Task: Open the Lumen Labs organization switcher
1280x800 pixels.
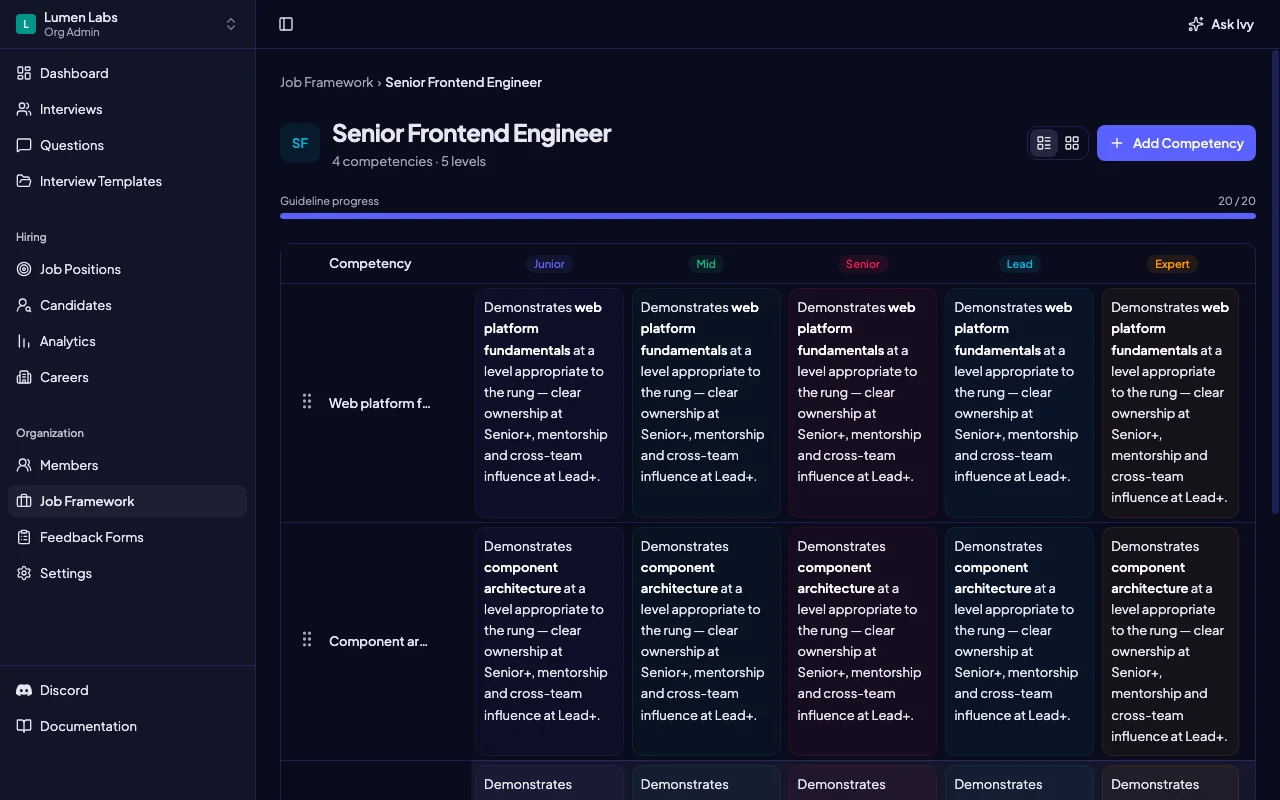Action: tap(127, 24)
